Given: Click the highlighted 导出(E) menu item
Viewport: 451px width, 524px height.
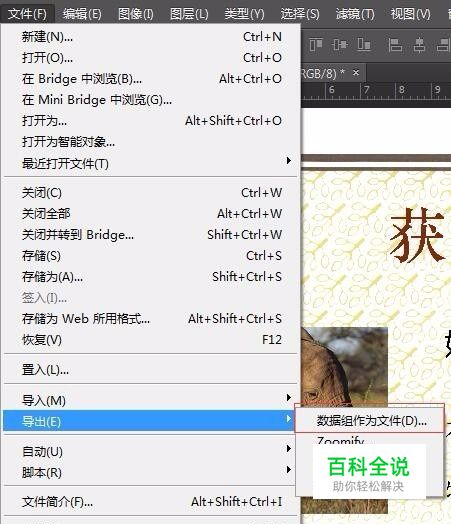Looking at the screenshot, I should 149,421.
